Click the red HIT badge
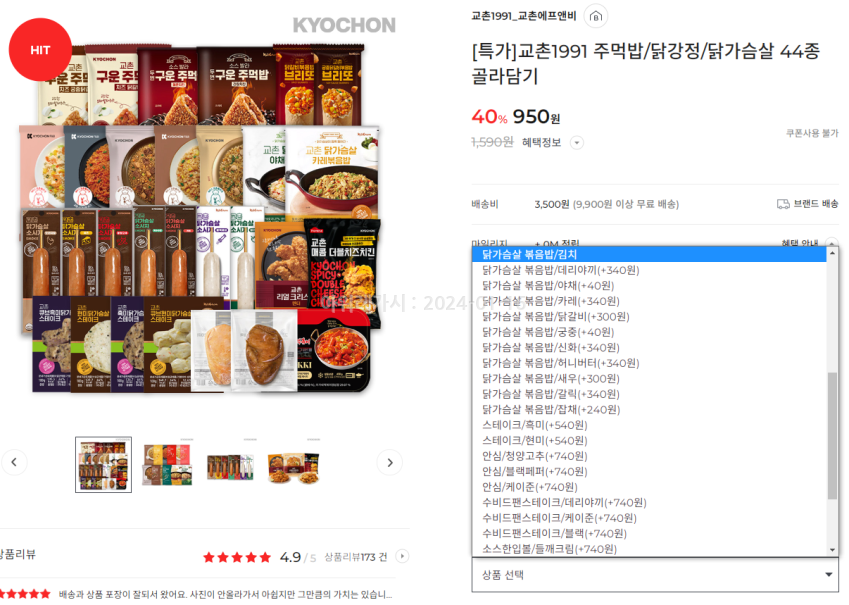 [41, 50]
